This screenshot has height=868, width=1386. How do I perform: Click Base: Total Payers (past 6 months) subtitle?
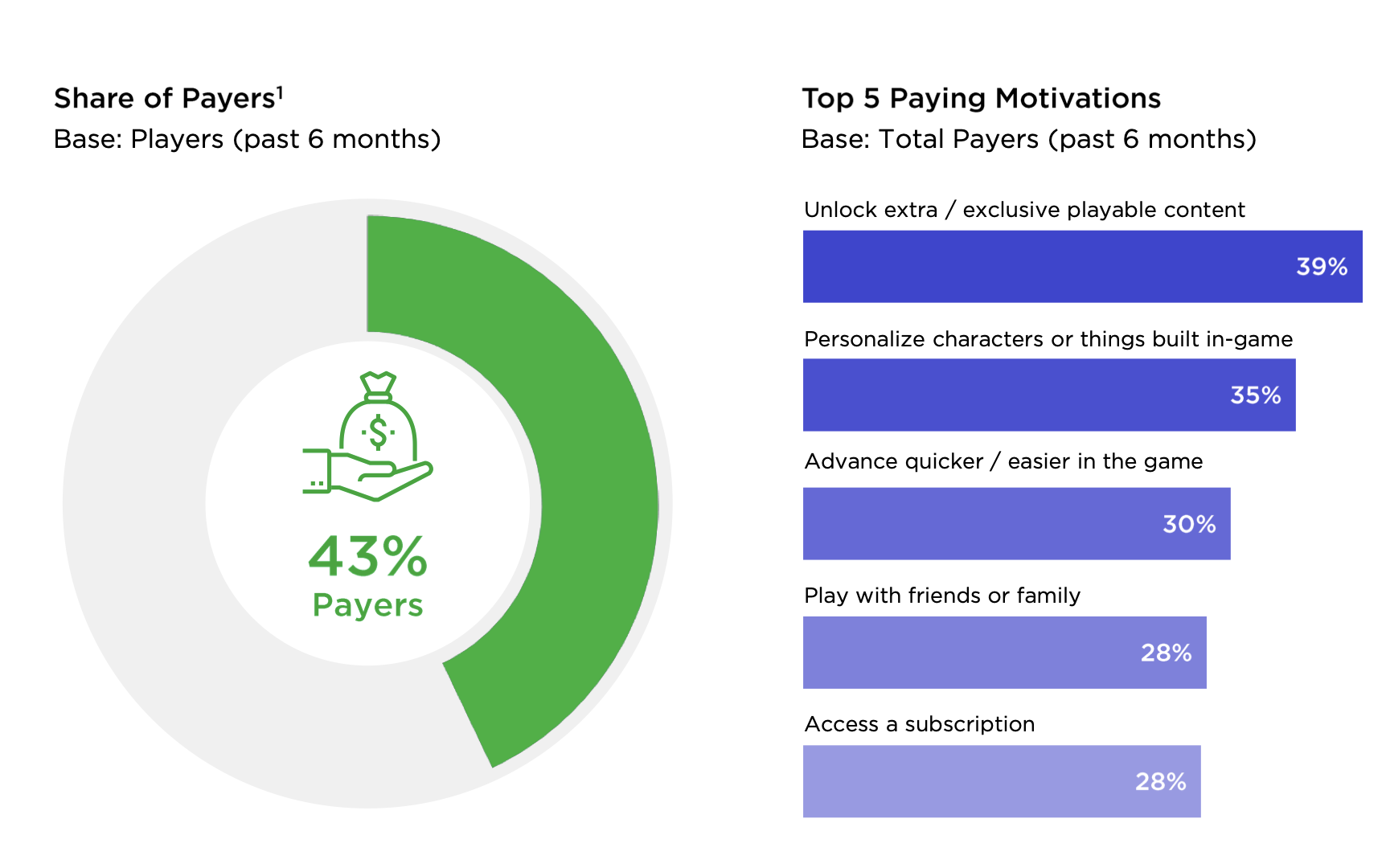click(x=1029, y=139)
